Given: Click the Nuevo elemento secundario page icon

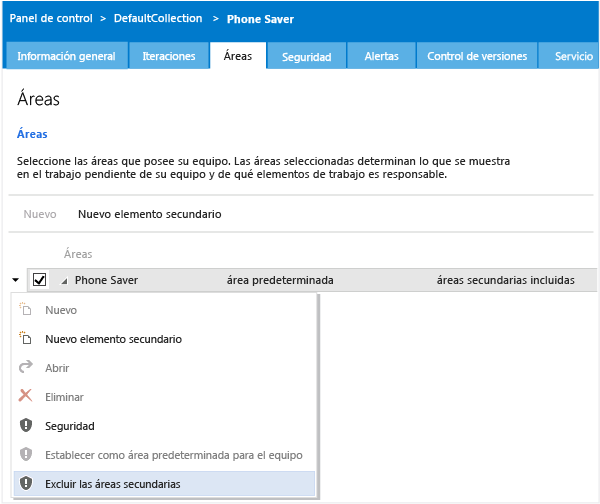Looking at the screenshot, I should click(x=26, y=338).
